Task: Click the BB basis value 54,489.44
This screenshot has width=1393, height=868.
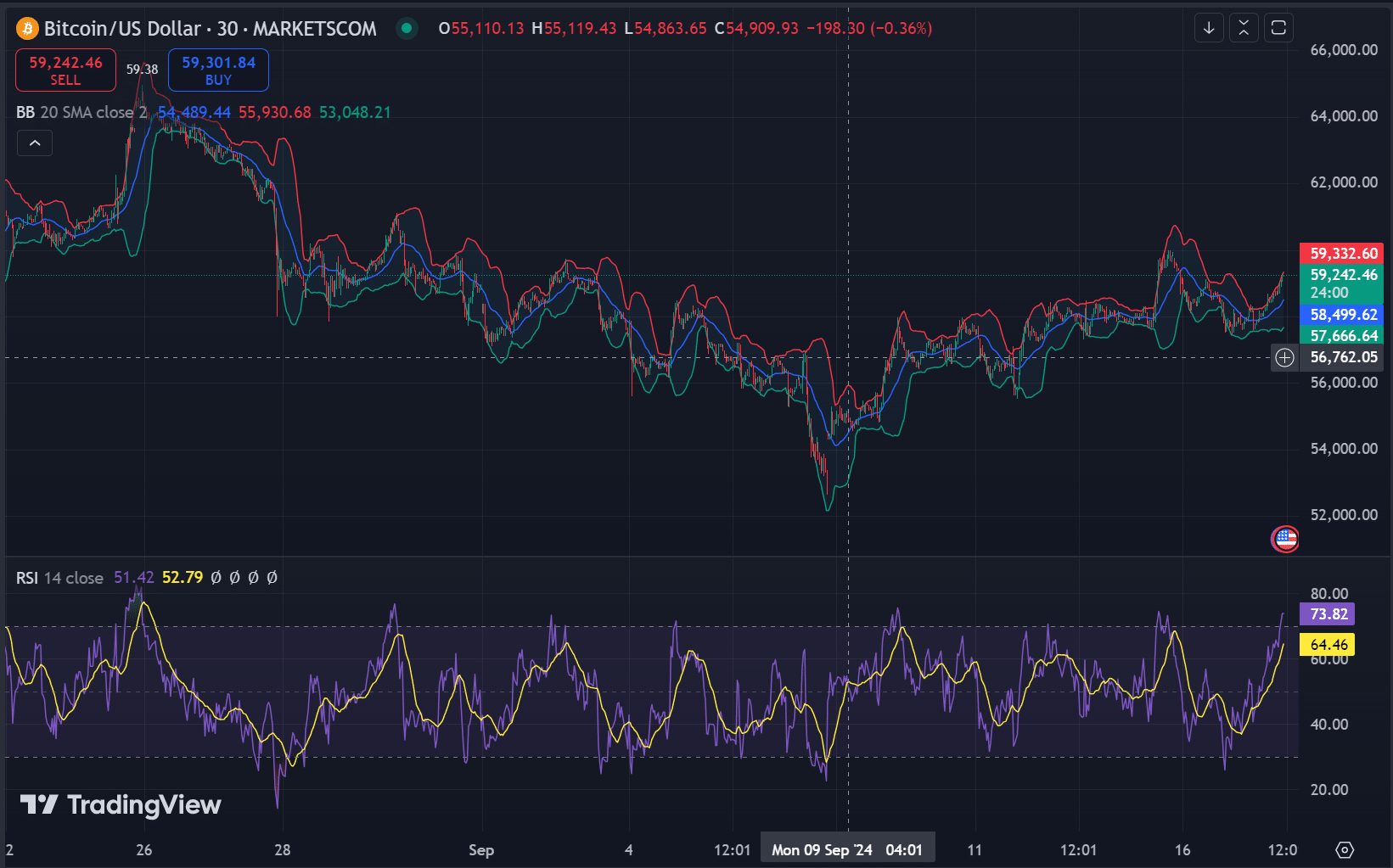Action: pos(194,112)
